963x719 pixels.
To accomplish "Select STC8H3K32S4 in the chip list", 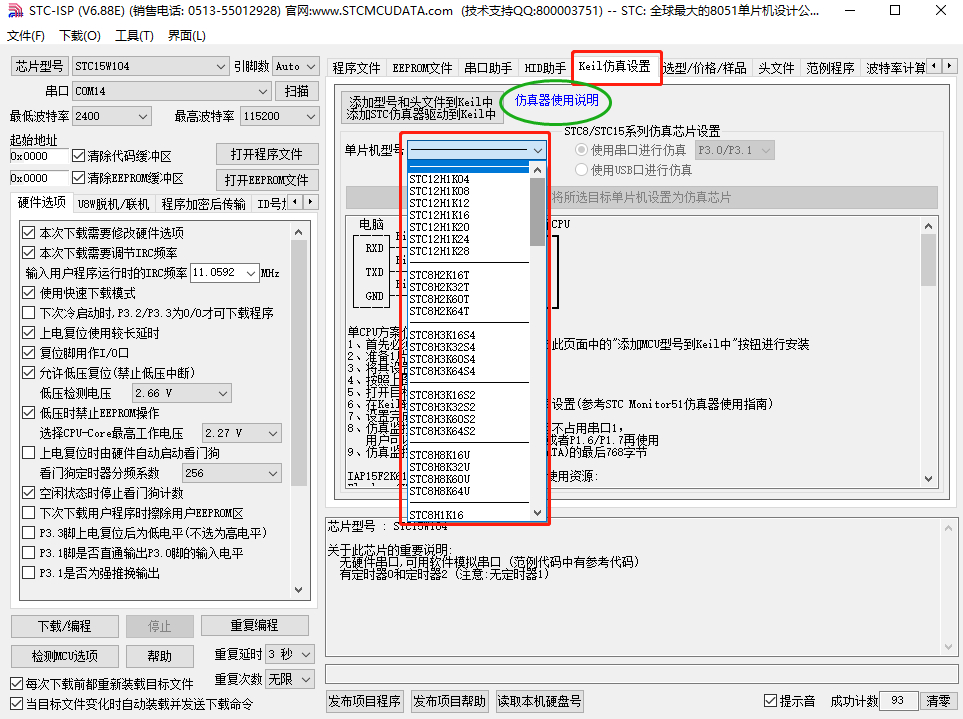I will coord(469,347).
